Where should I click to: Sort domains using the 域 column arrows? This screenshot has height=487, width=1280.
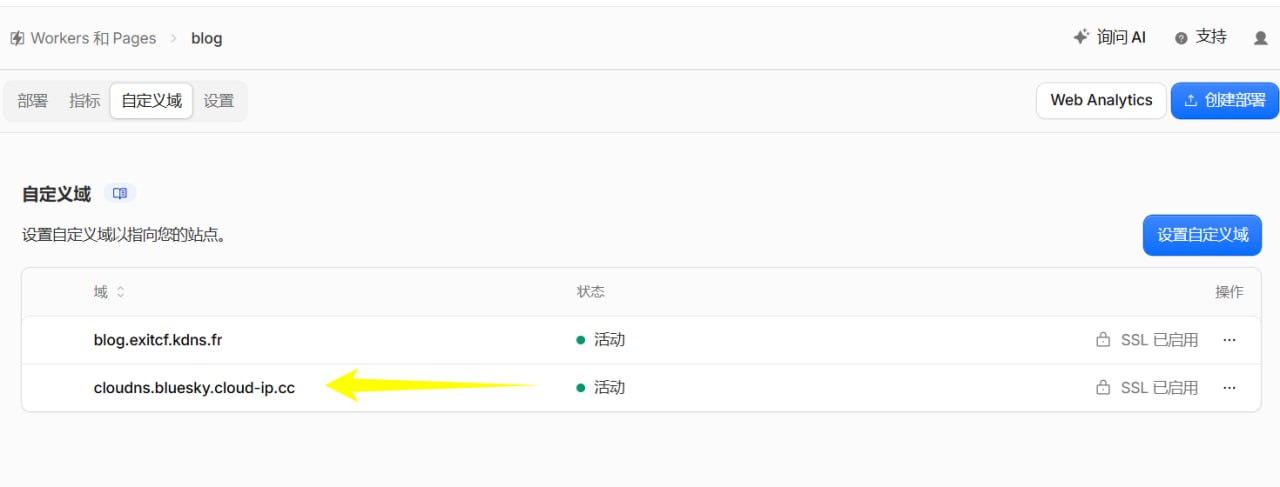click(x=121, y=292)
